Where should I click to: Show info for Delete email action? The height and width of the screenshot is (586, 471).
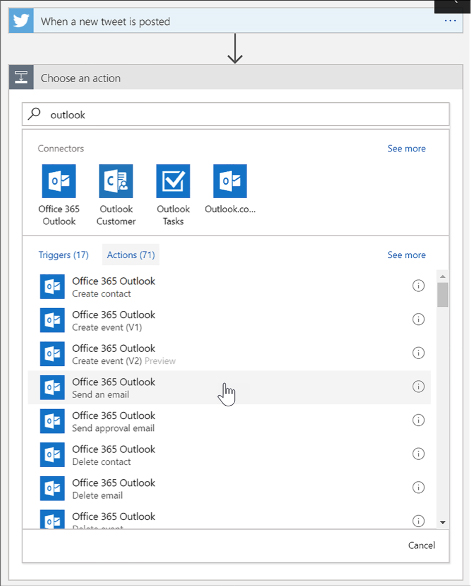[x=418, y=487]
